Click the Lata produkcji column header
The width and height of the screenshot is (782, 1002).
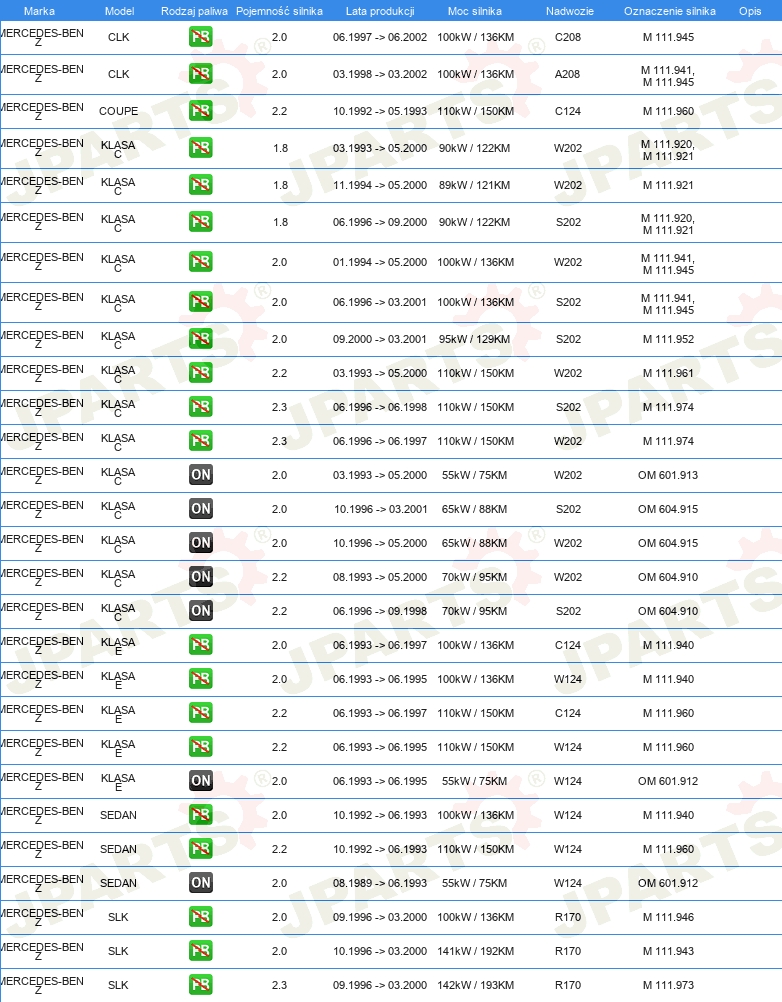click(380, 11)
